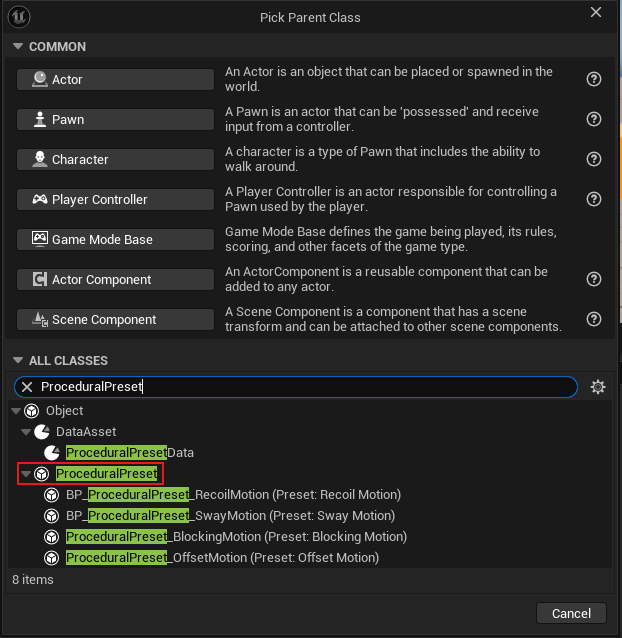Open help for Scene Component

[x=593, y=319]
